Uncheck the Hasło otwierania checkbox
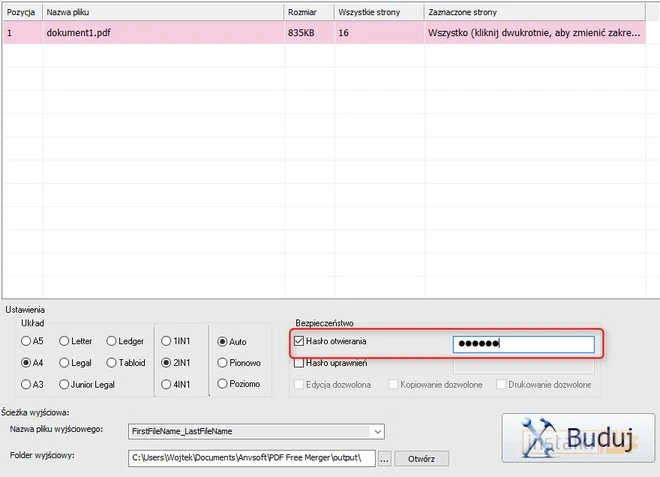 tap(300, 342)
